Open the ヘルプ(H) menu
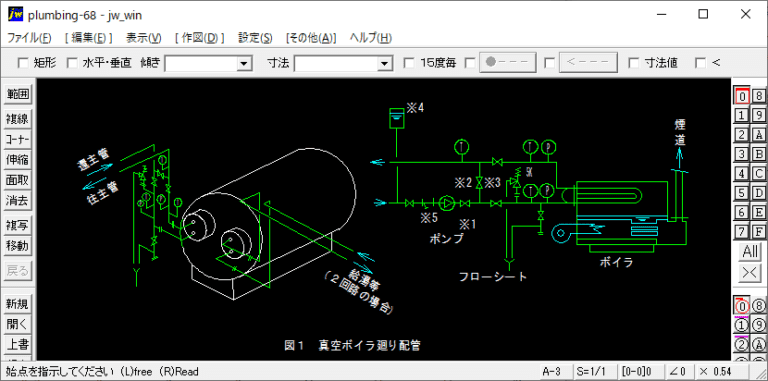This screenshot has width=768, height=381. (x=371, y=38)
